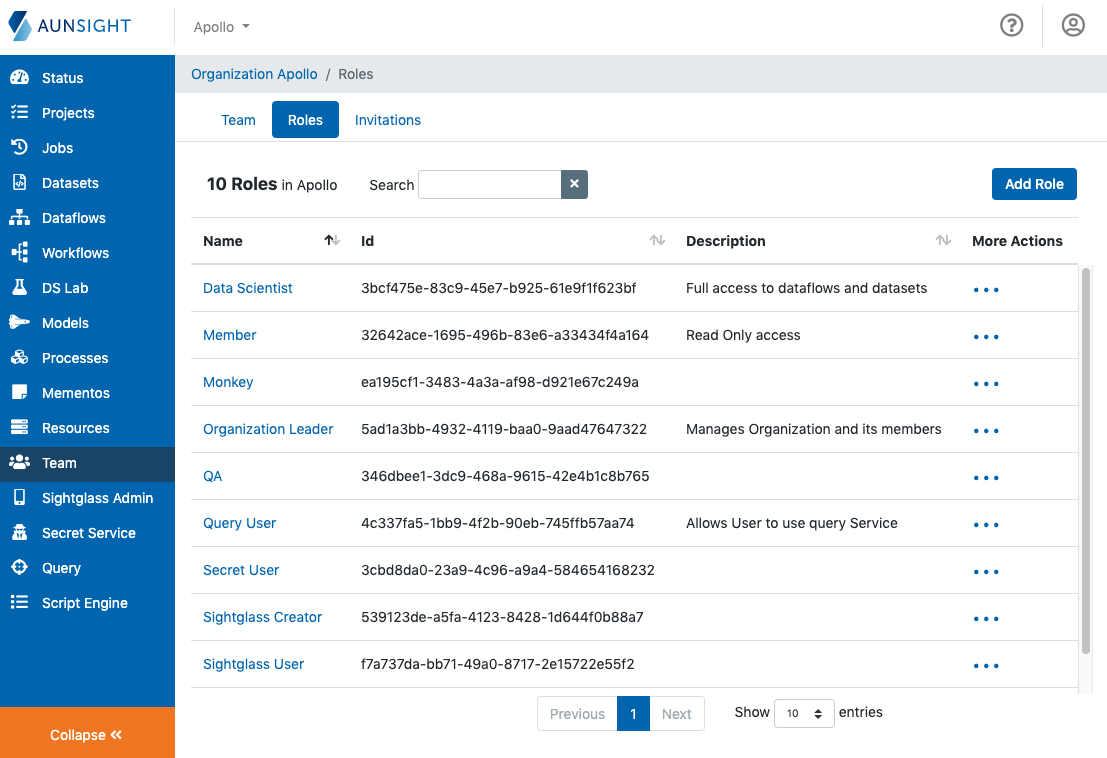1107x758 pixels.
Task: Click the Status gauge icon in sidebar
Action: click(19, 78)
